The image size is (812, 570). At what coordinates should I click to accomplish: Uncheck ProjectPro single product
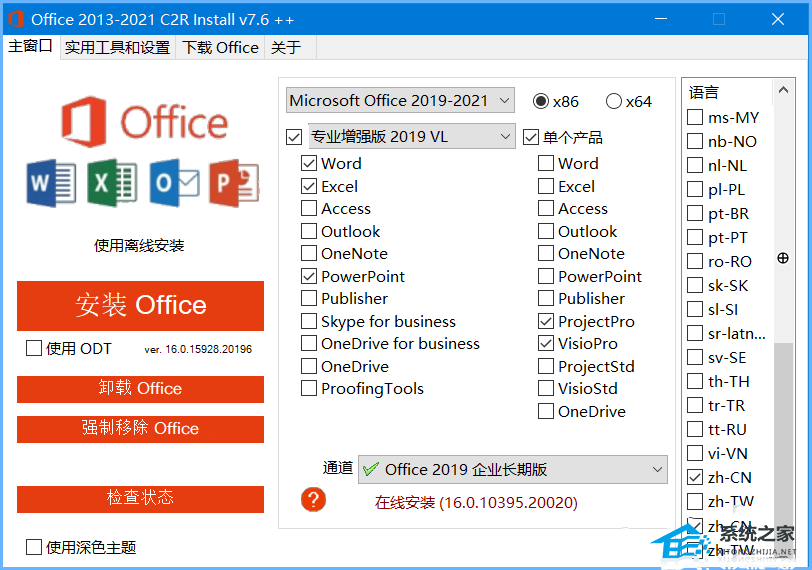(546, 321)
